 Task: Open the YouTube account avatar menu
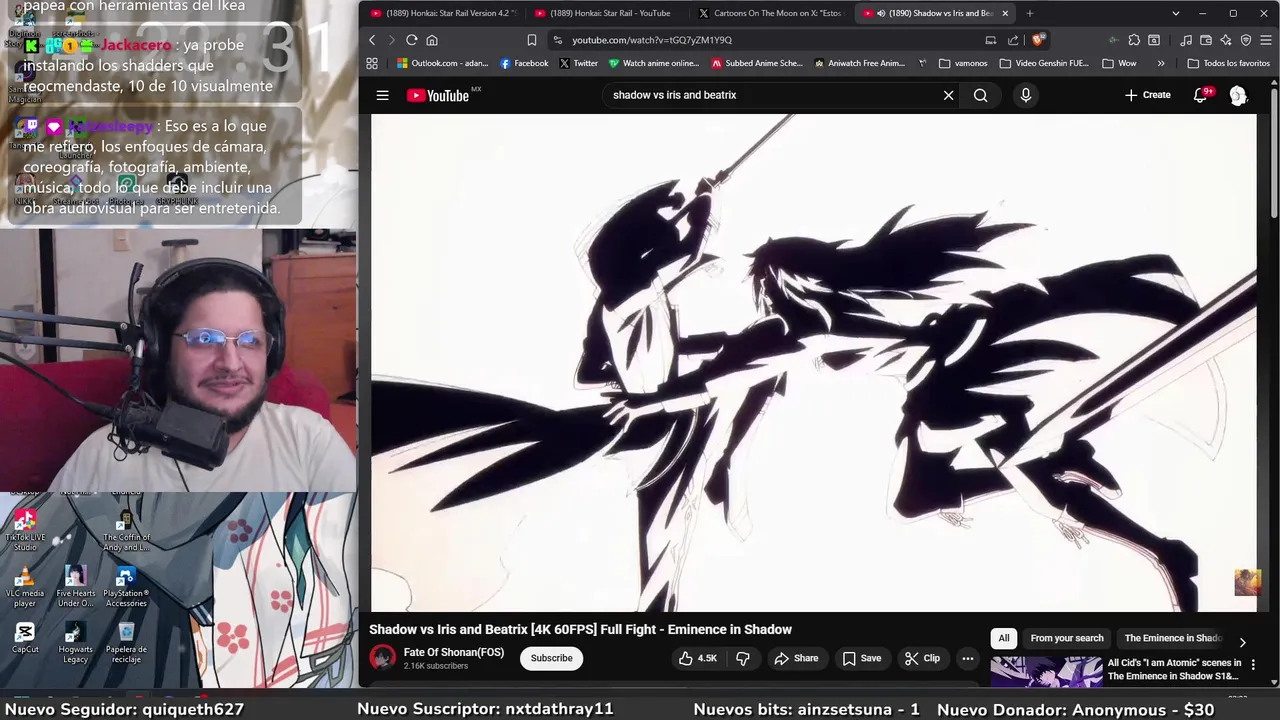click(1238, 95)
